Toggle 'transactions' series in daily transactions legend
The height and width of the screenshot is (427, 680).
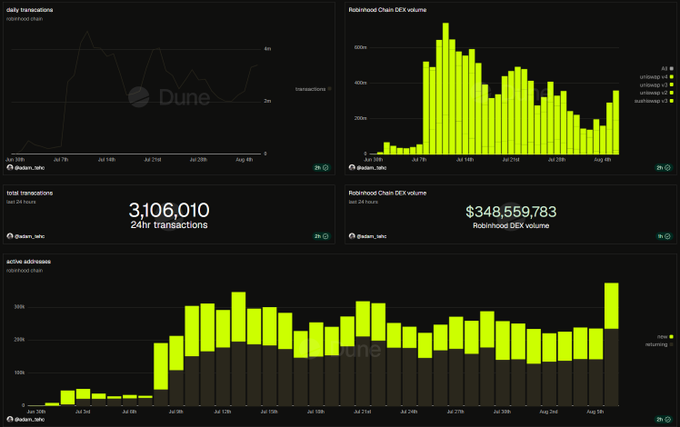(313, 89)
